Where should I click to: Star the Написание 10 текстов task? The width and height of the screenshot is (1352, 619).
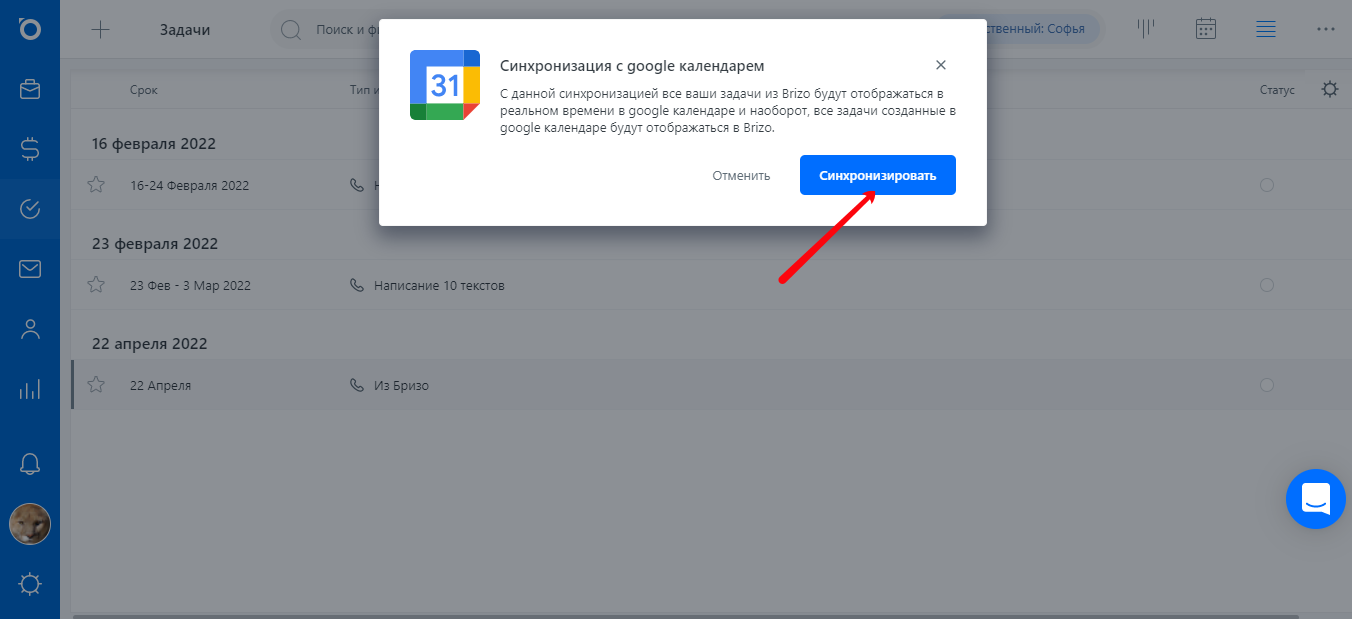click(96, 284)
